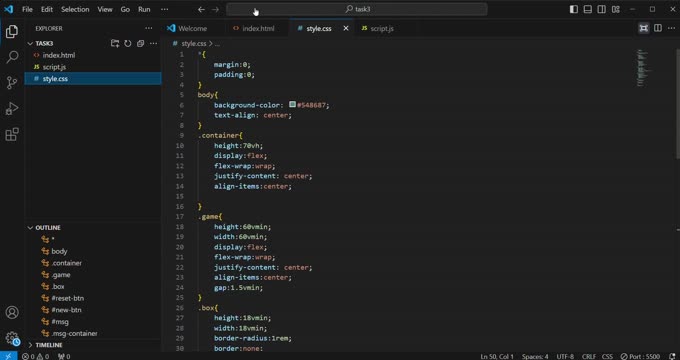Click Ln 50, Col 1 go to line

497,357
